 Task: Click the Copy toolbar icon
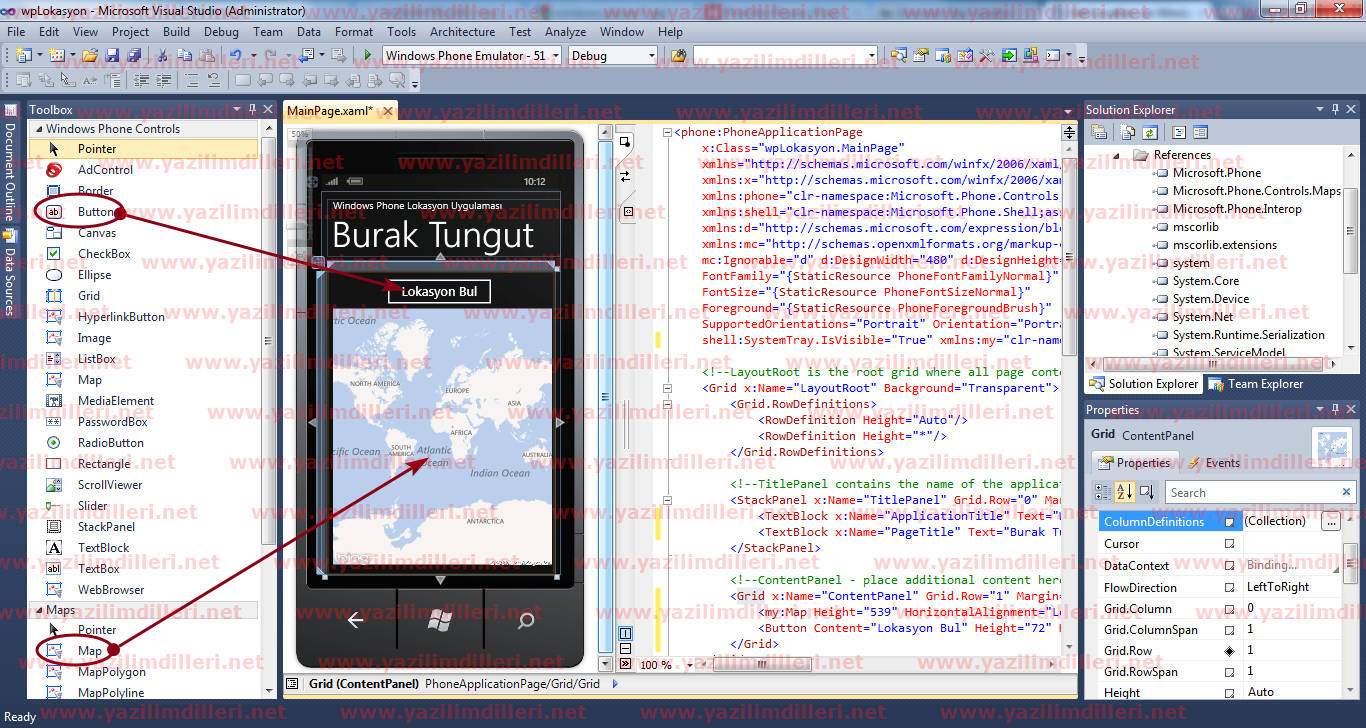(184, 56)
